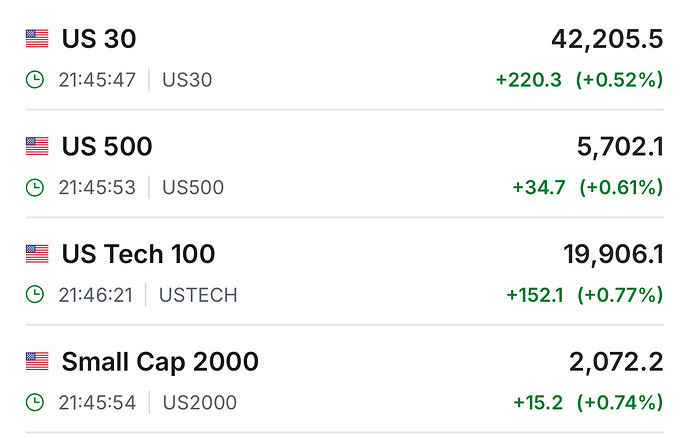This screenshot has height=438, width=690.
Task: Click the USTECH ticker symbol
Action: point(200,295)
